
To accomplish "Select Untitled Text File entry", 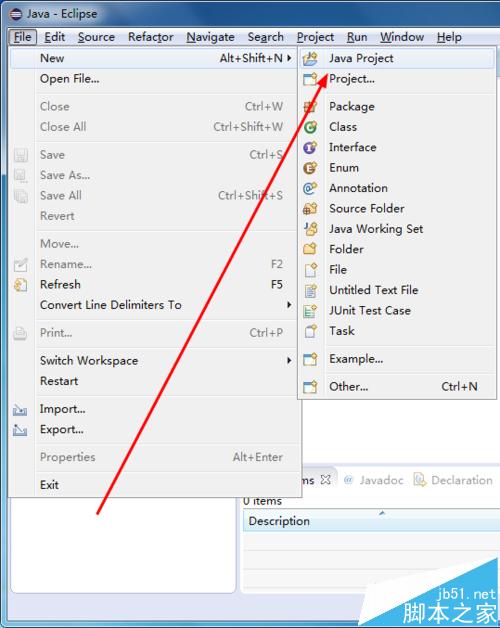I will 397,290.
